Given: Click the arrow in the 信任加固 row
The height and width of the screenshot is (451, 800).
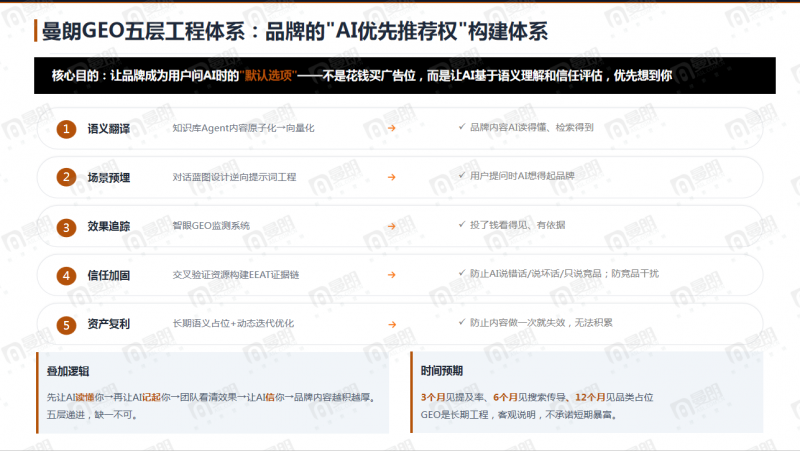Looking at the screenshot, I should [391, 274].
